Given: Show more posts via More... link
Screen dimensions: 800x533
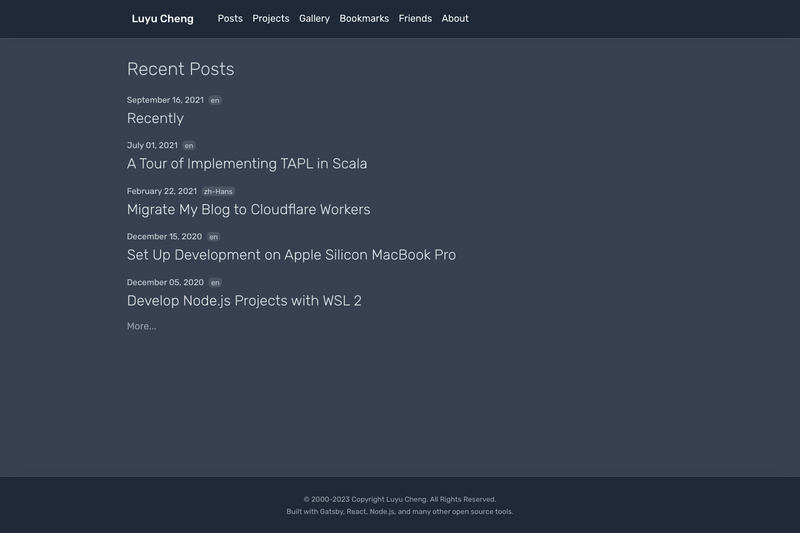Looking at the screenshot, I should pyautogui.click(x=141, y=326).
